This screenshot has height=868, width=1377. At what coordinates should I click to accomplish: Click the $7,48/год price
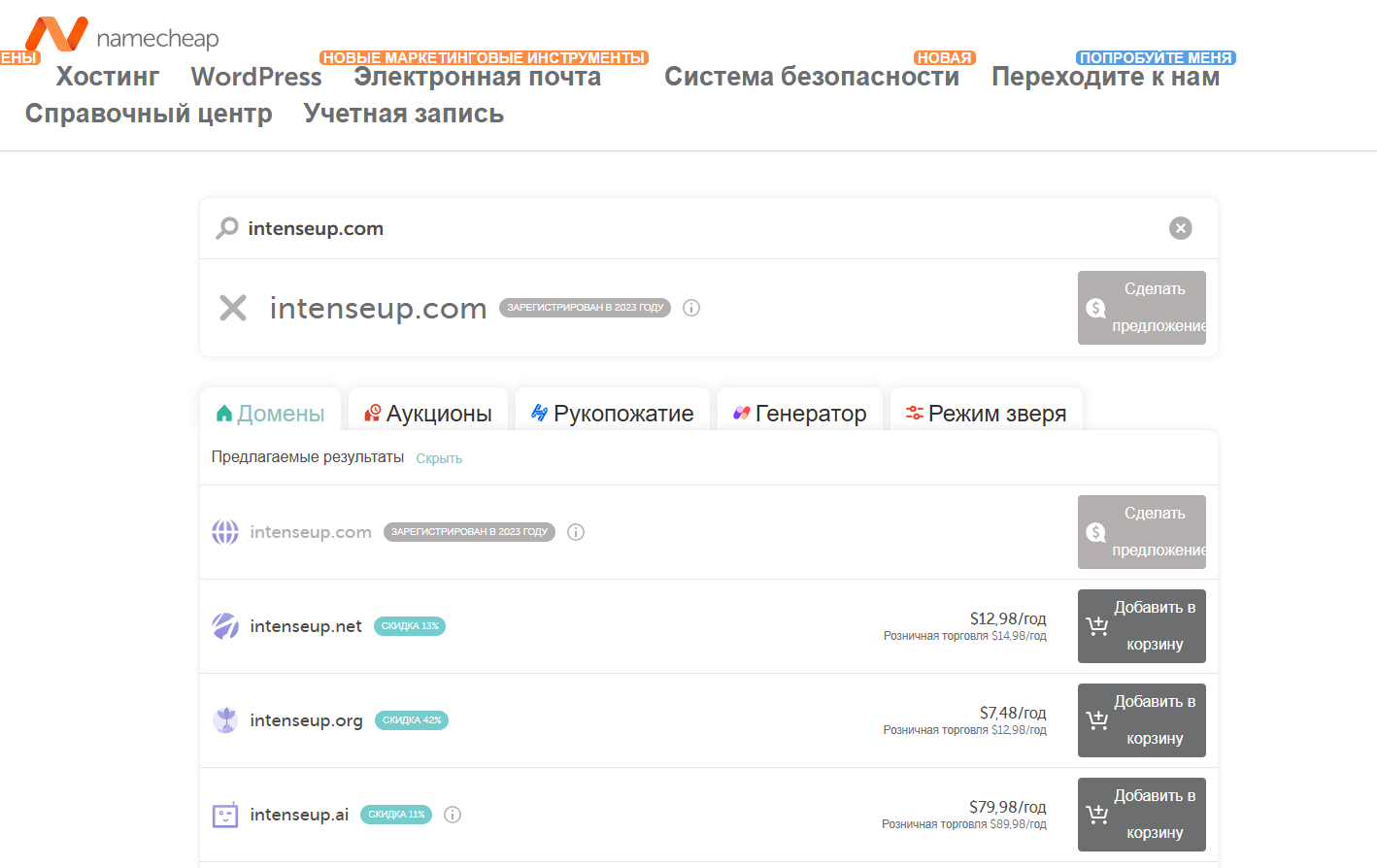coord(1013,713)
